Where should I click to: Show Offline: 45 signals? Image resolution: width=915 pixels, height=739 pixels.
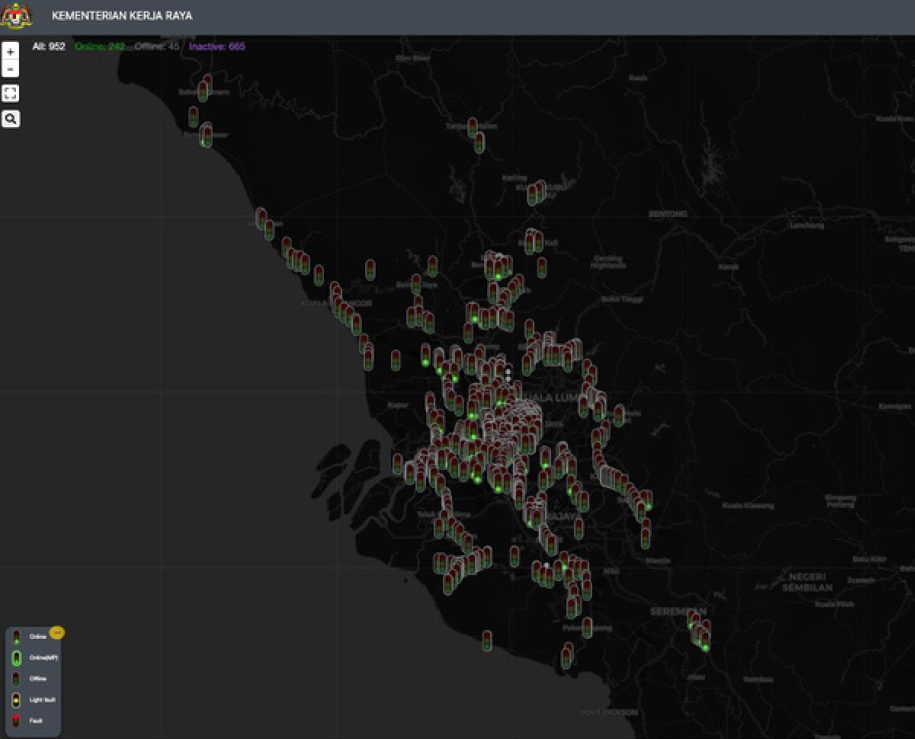point(155,46)
